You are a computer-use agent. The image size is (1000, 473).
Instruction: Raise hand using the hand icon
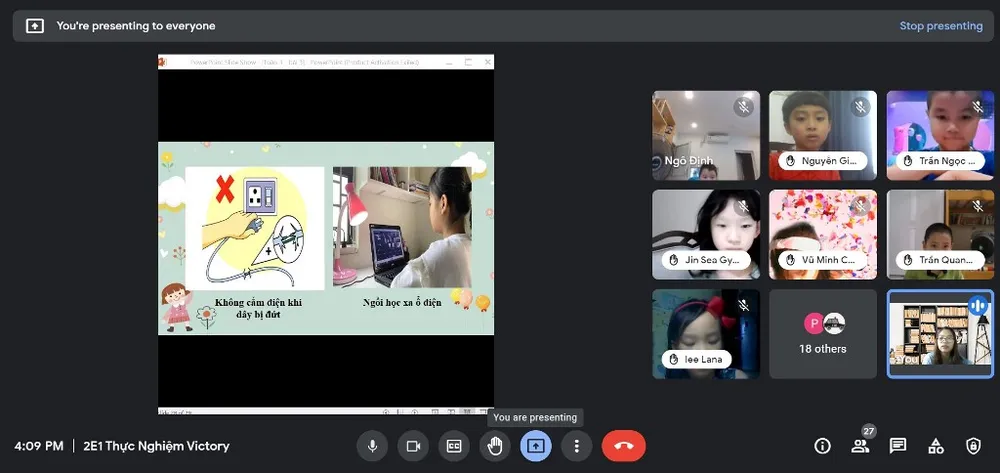pyautogui.click(x=495, y=446)
